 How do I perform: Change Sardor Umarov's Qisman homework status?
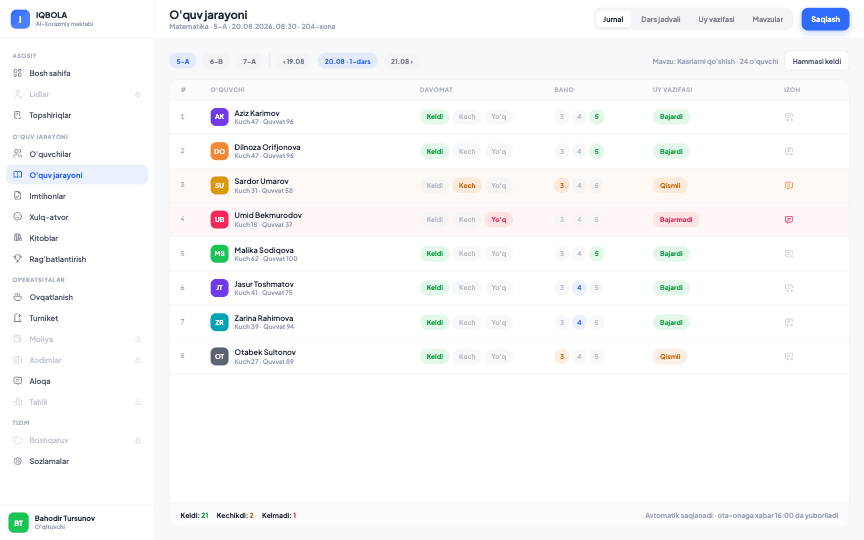(670, 185)
